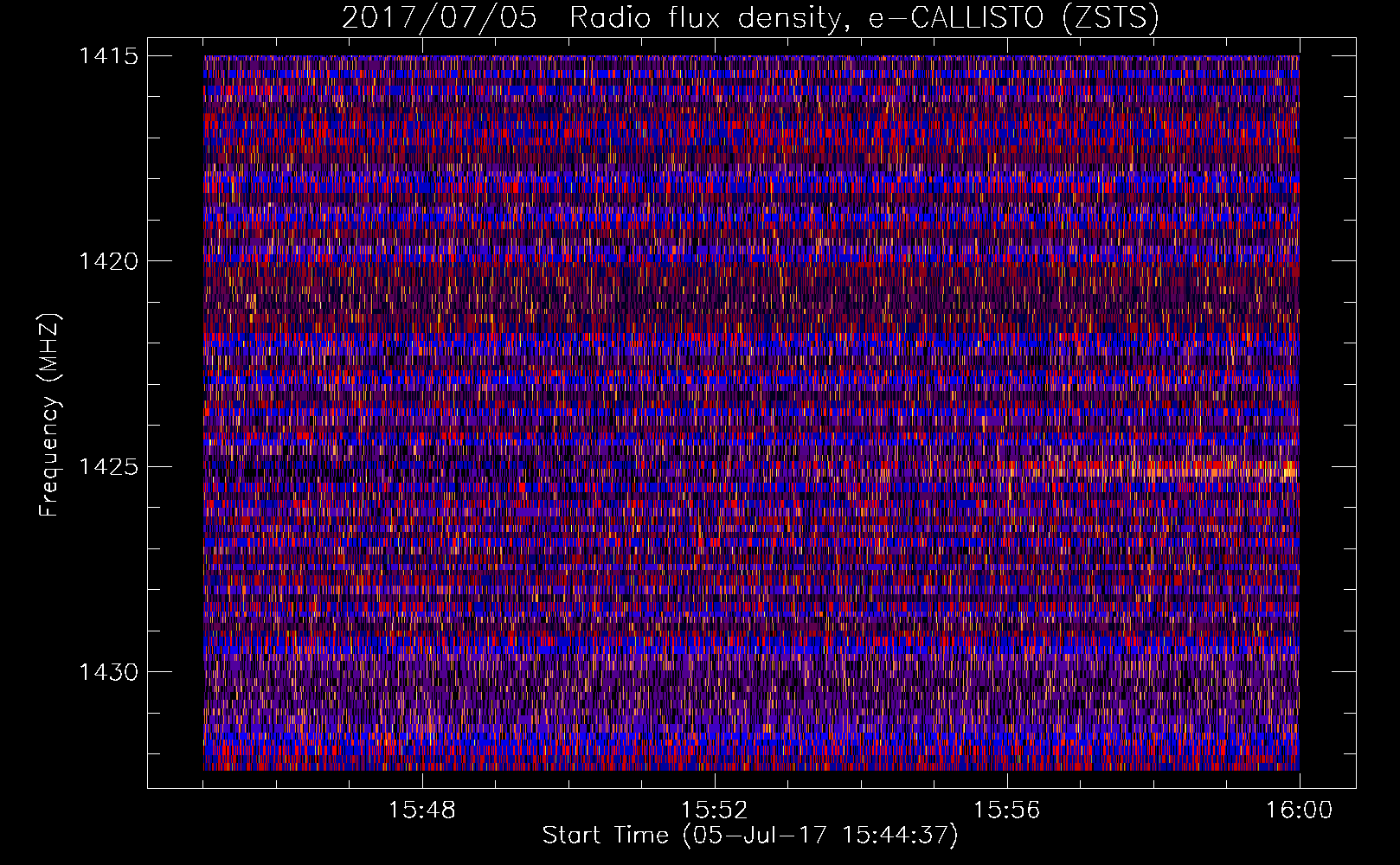Click the 15:56 time tick label
The image size is (1400, 865).
click(1006, 811)
